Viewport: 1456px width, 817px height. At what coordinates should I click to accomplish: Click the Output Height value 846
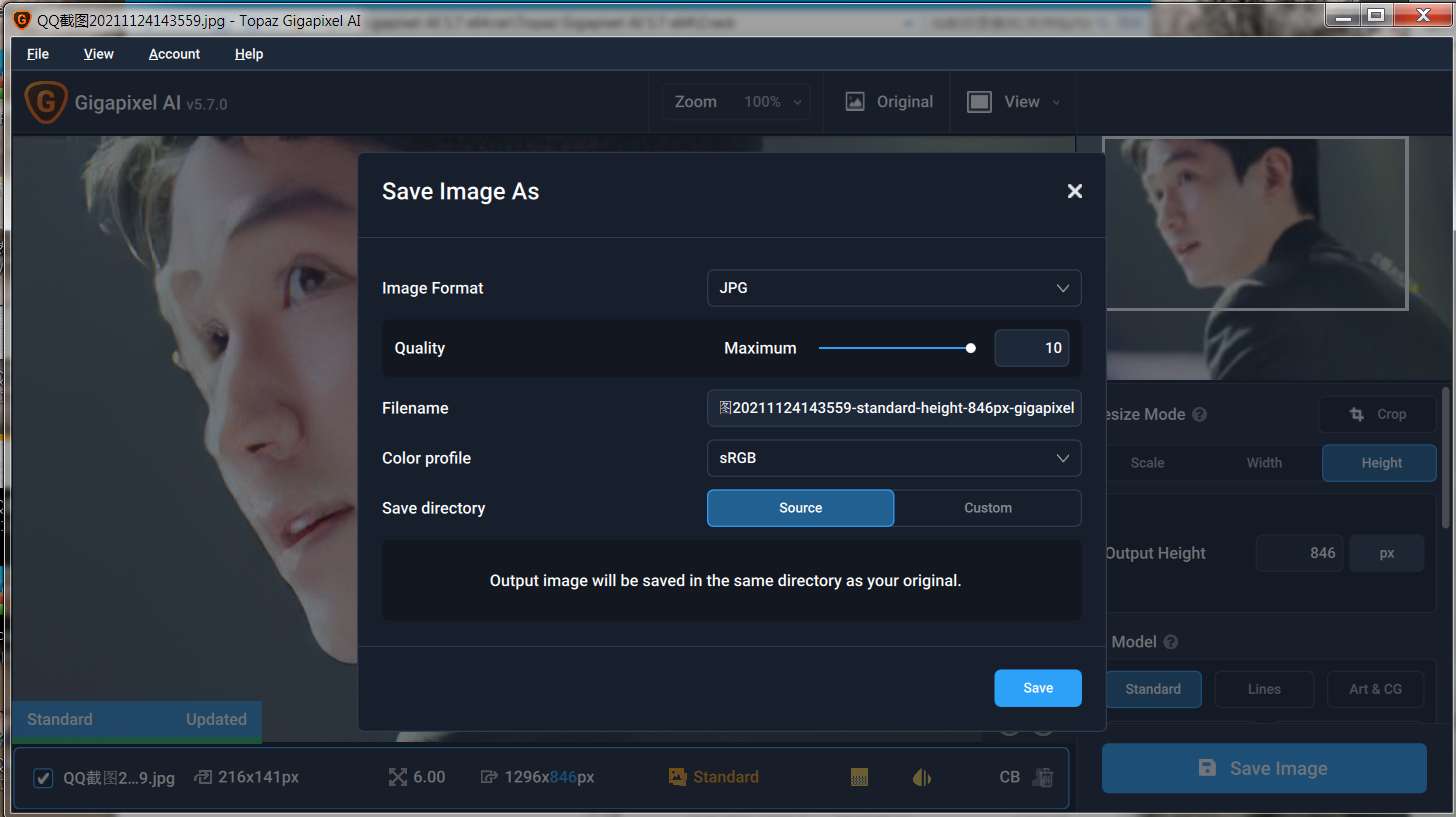[x=1301, y=553]
